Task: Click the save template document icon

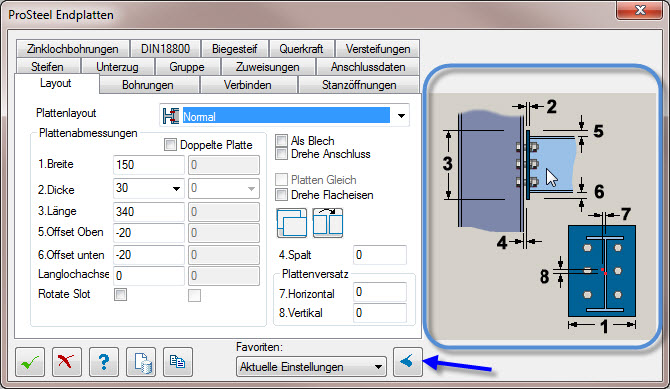Action: coord(141,362)
